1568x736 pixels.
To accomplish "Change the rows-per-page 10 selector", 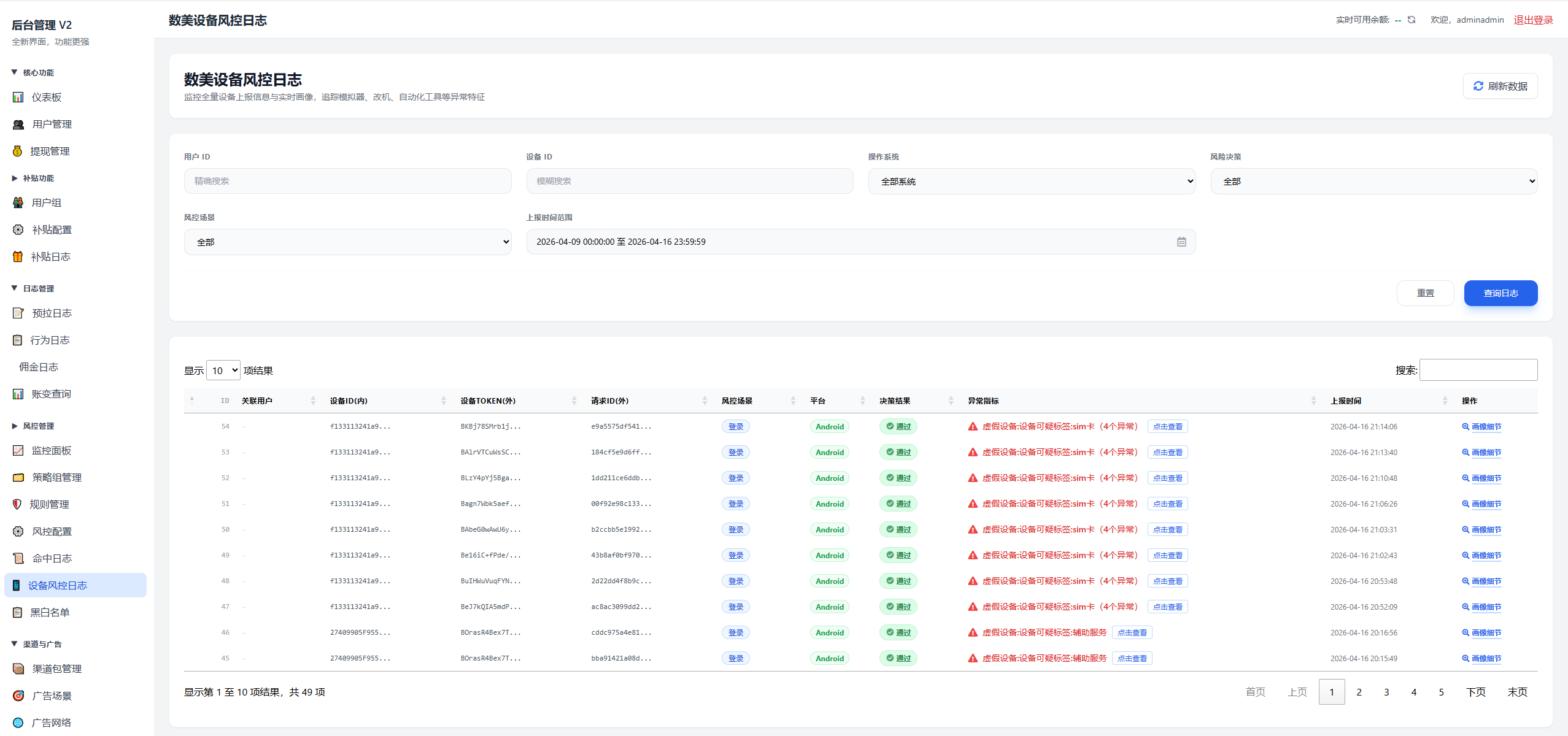I will click(x=223, y=370).
